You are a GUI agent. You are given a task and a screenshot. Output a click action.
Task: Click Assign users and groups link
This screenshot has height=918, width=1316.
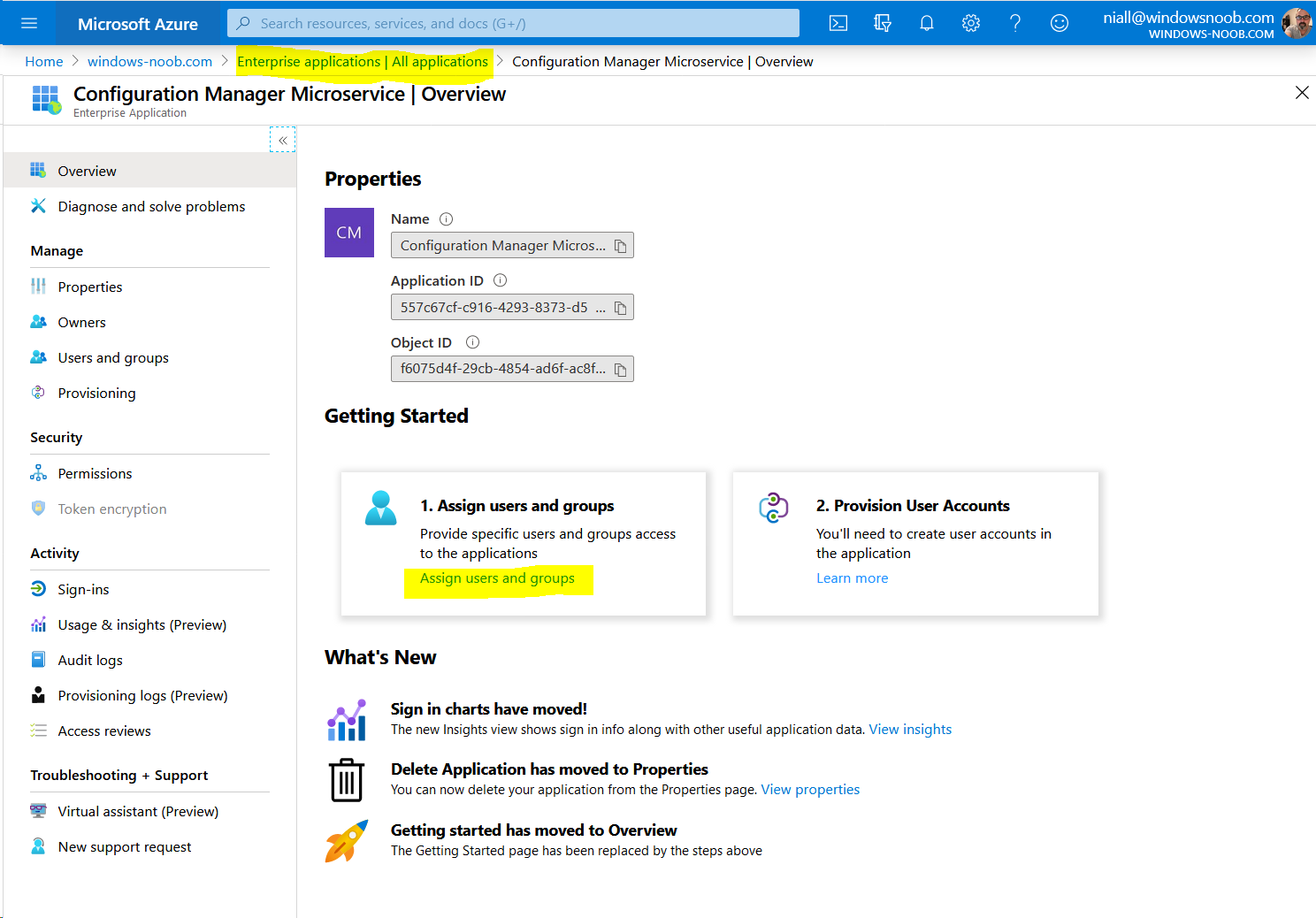click(x=497, y=578)
